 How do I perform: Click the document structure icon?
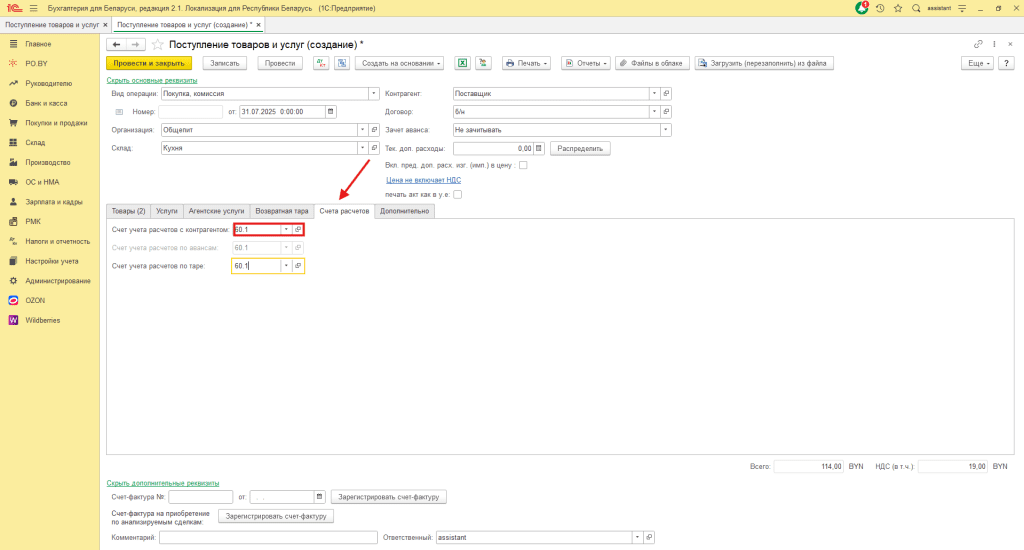342,63
